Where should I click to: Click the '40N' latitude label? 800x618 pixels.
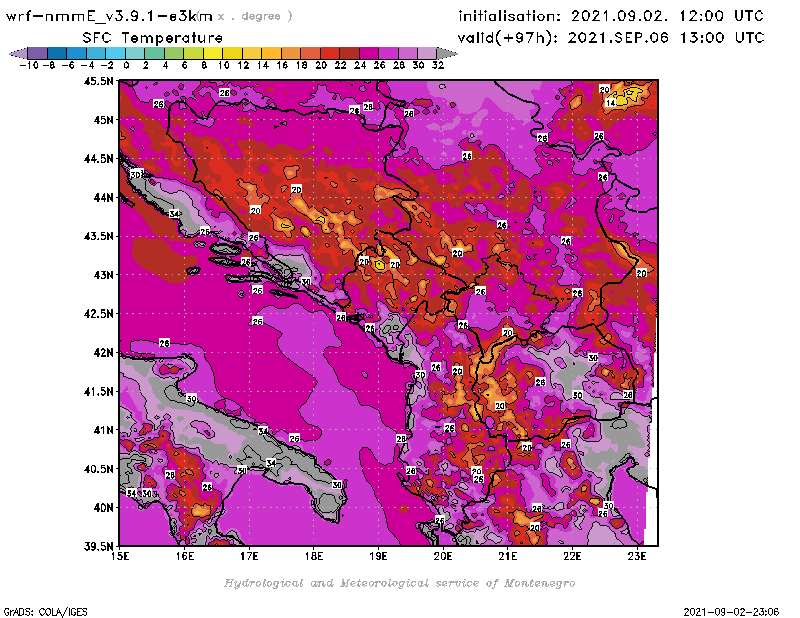[103, 508]
